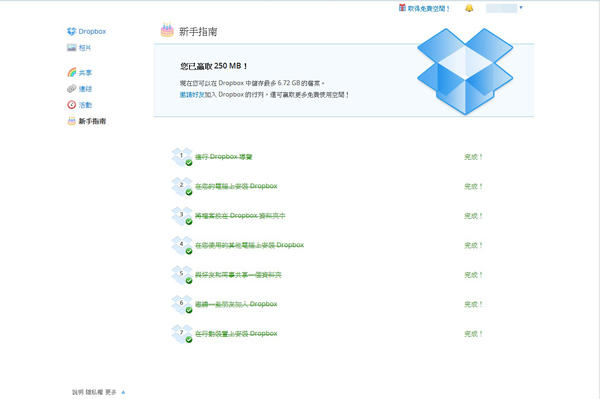
Task: Click the 您已贏取 250 MB! headline
Action: click(x=214, y=66)
